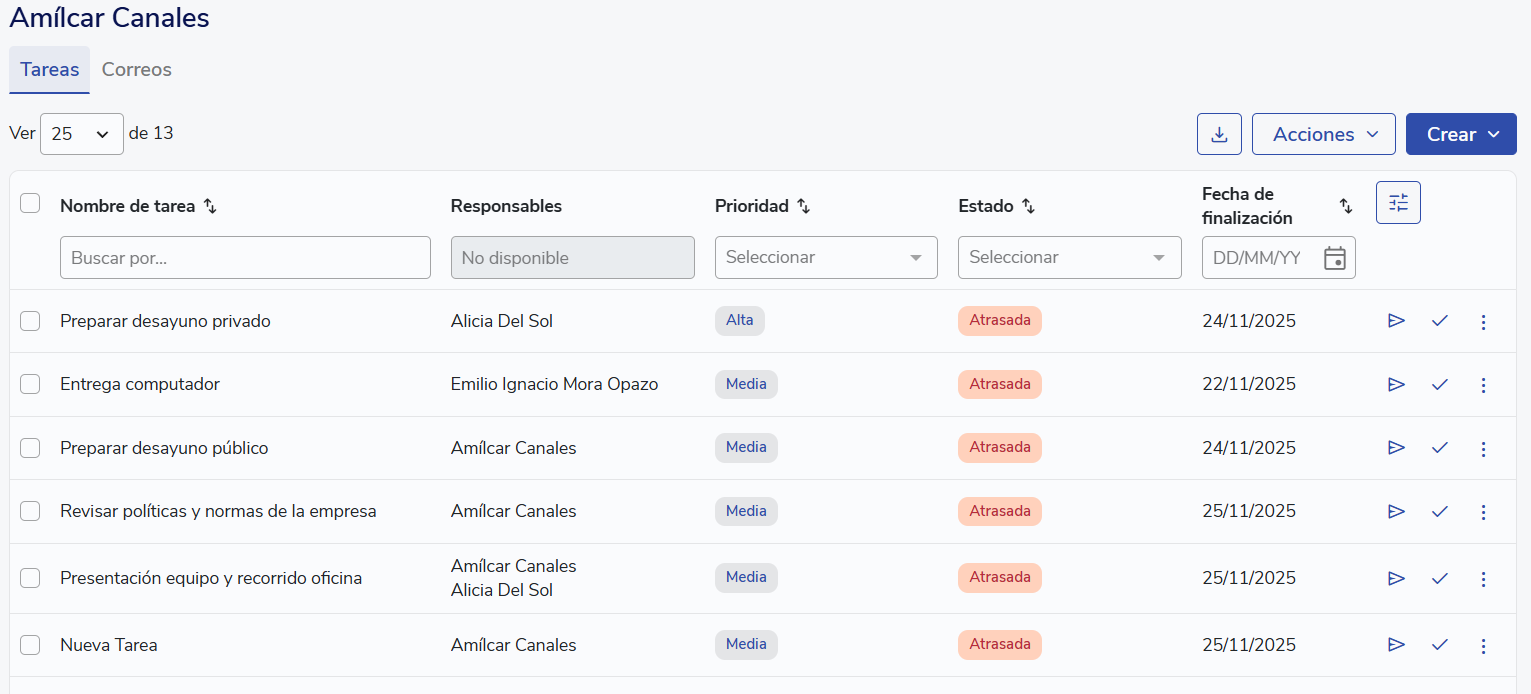Sort by Nombre de tarea column
Screen dimensions: 1531x694
pyautogui.click(x=210, y=206)
